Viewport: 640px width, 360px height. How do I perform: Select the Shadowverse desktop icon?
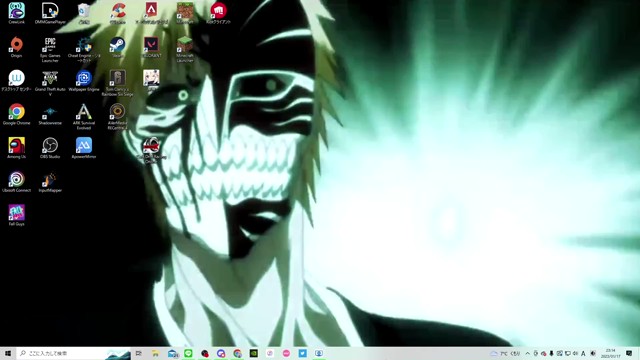tap(50, 114)
